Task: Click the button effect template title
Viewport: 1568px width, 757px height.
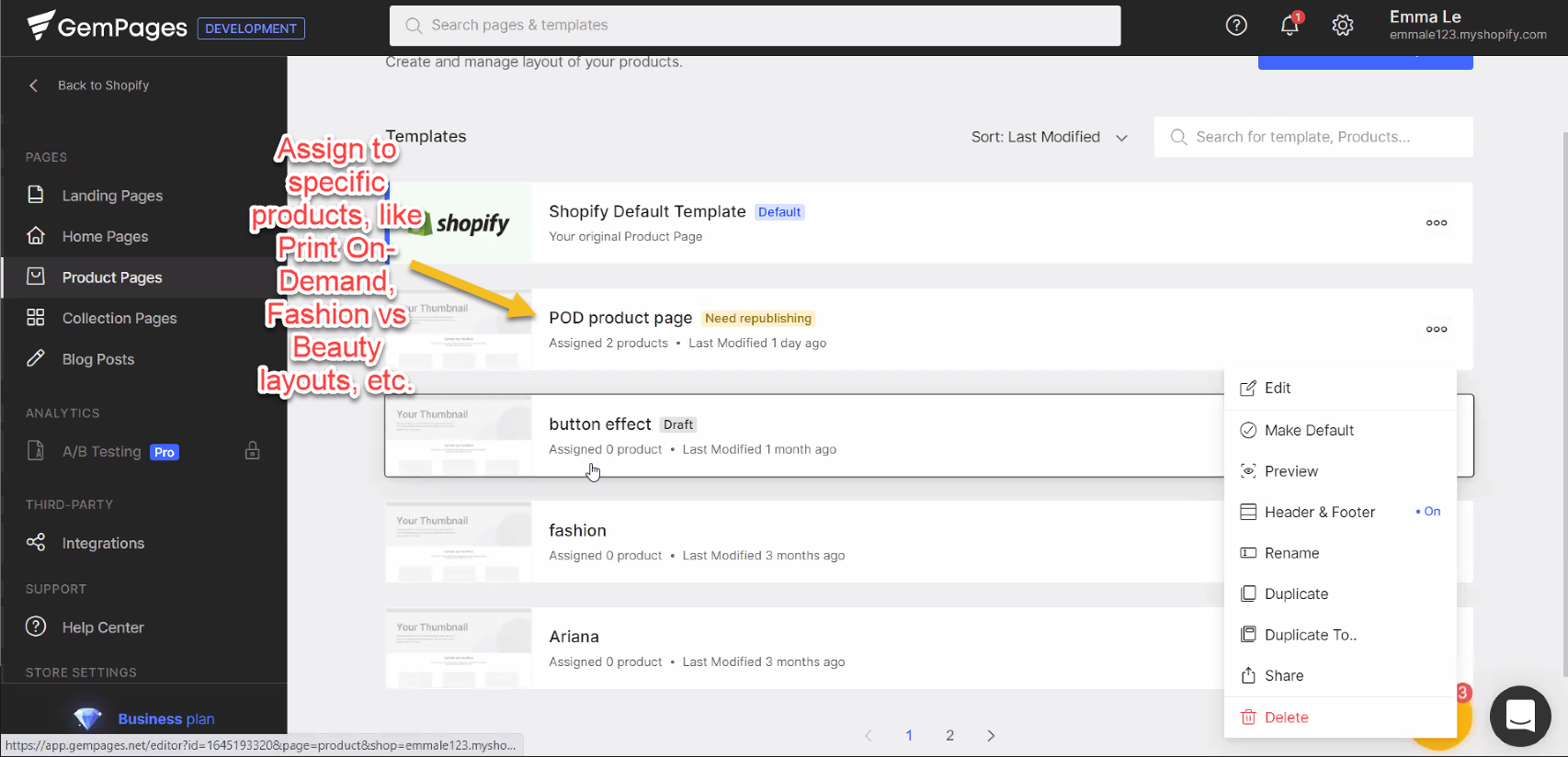Action: pyautogui.click(x=600, y=424)
